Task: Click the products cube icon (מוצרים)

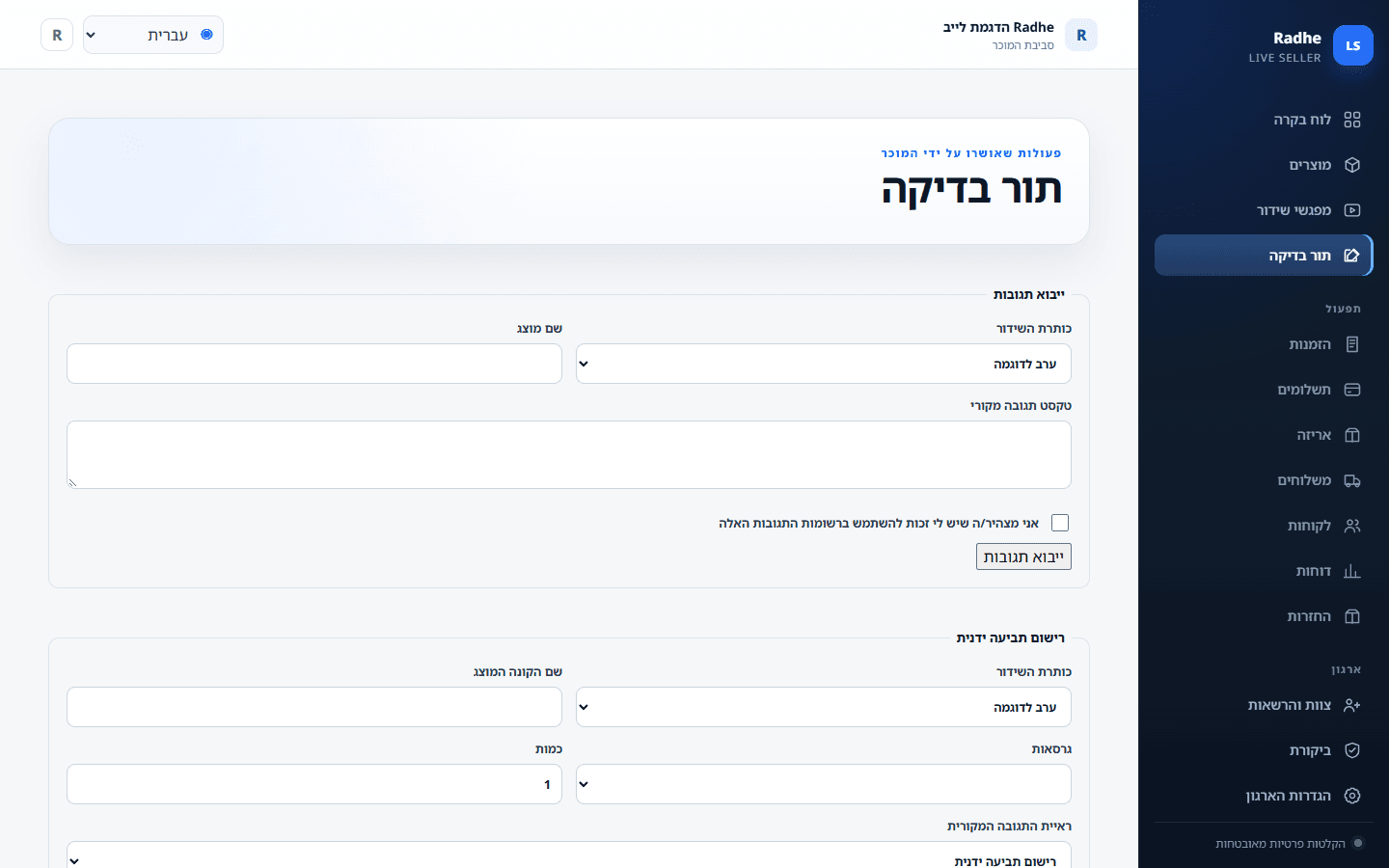Action: [x=1352, y=165]
